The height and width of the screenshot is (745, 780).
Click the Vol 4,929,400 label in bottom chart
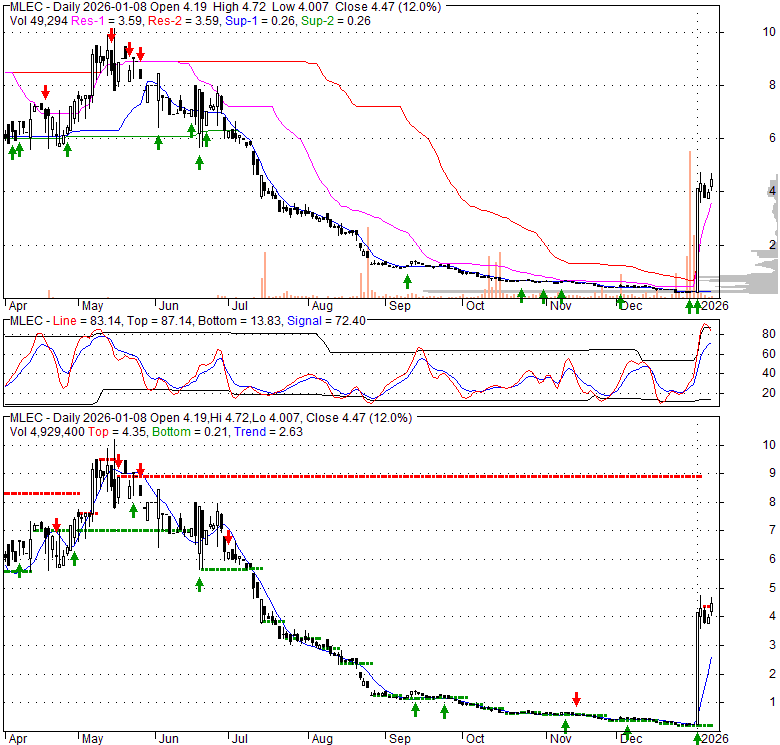click(x=45, y=431)
